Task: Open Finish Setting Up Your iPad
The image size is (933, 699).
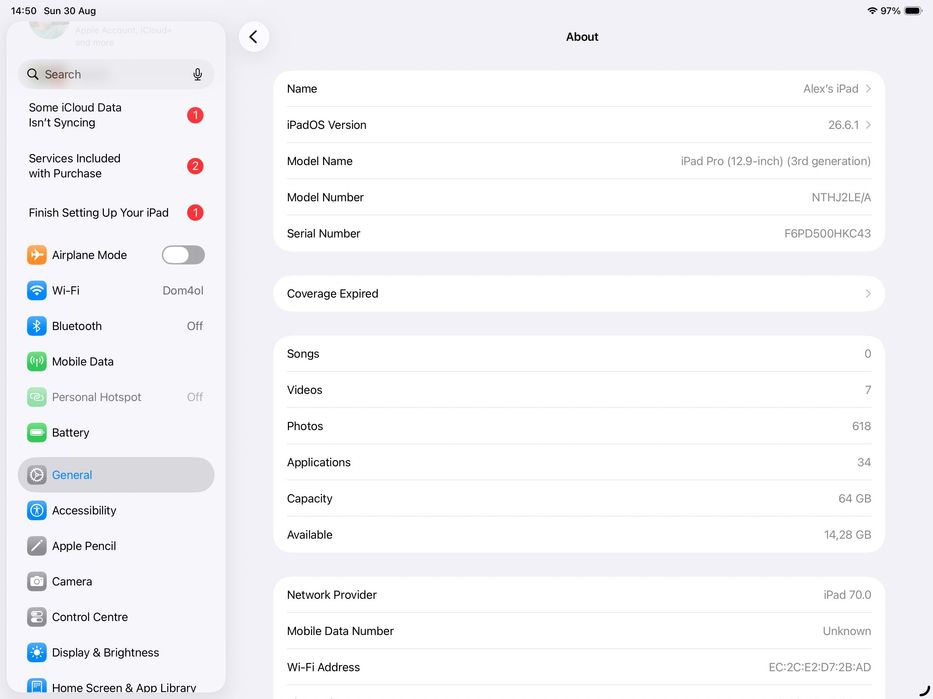Action: click(116, 212)
